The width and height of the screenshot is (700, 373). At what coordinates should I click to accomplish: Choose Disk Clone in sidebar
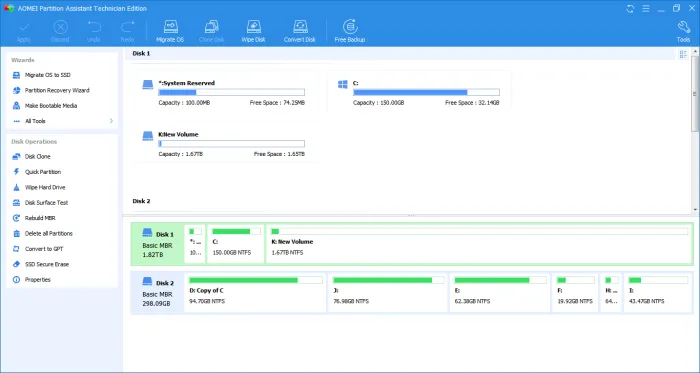38,157
